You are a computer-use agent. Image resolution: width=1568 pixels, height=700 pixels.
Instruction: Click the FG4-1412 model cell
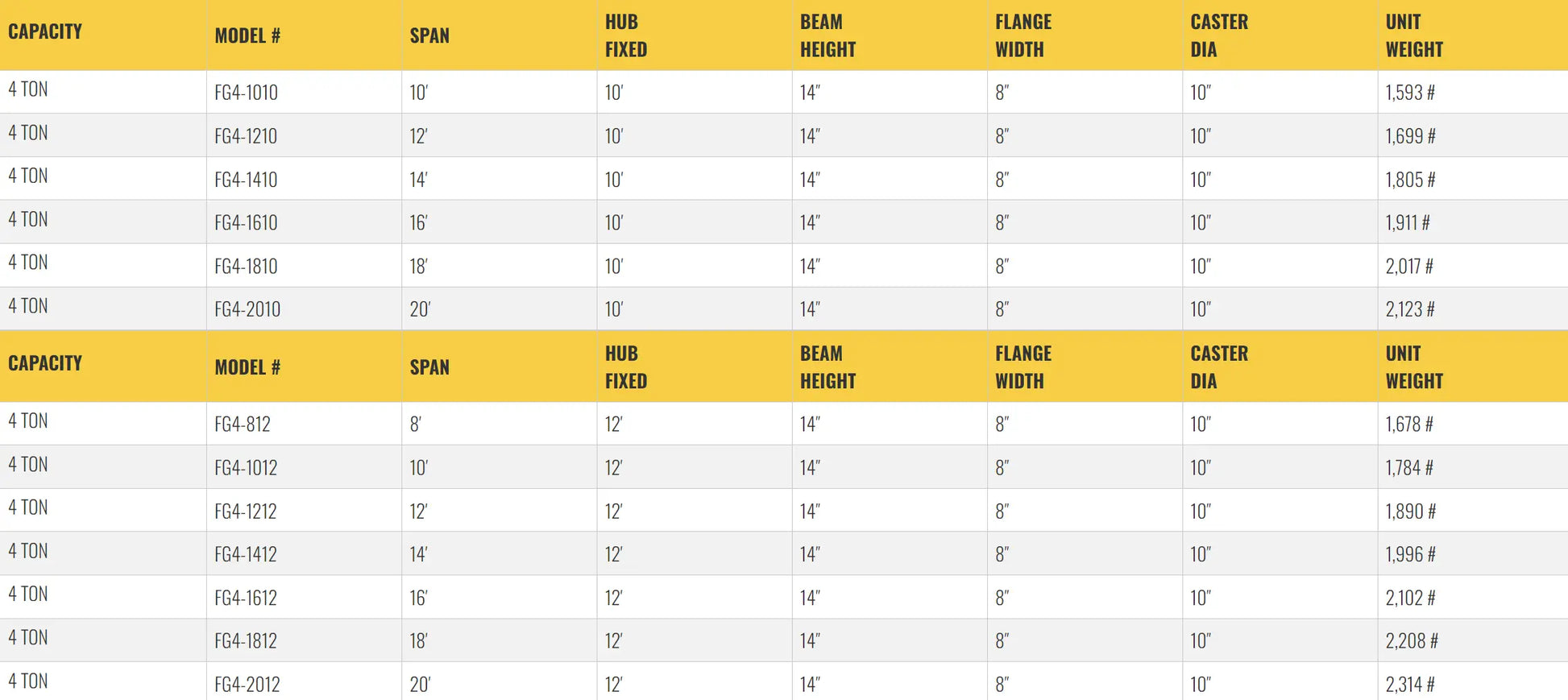pyautogui.click(x=246, y=554)
